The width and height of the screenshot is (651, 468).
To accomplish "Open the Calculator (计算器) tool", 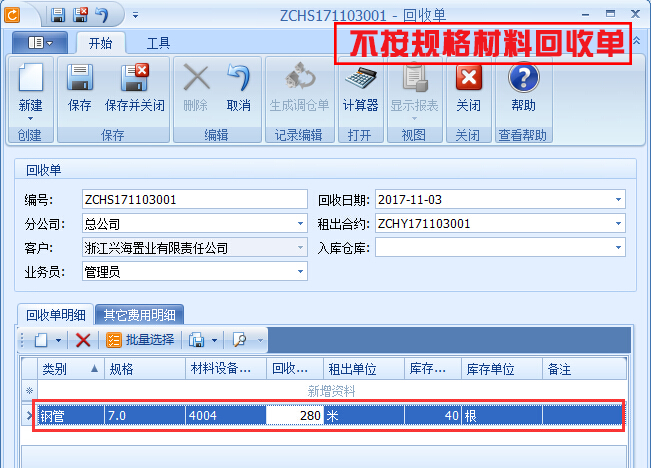I will coord(360,80).
